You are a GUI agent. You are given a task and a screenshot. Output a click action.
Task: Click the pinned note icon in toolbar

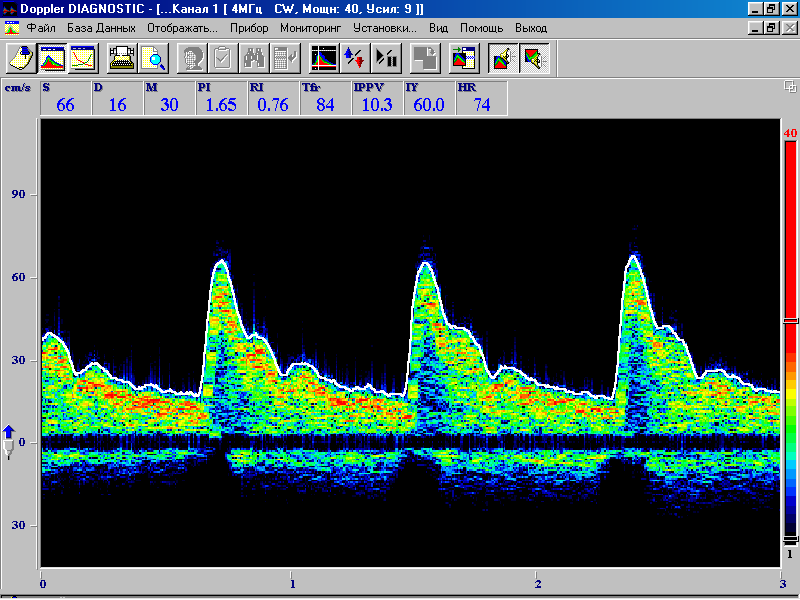[20, 59]
